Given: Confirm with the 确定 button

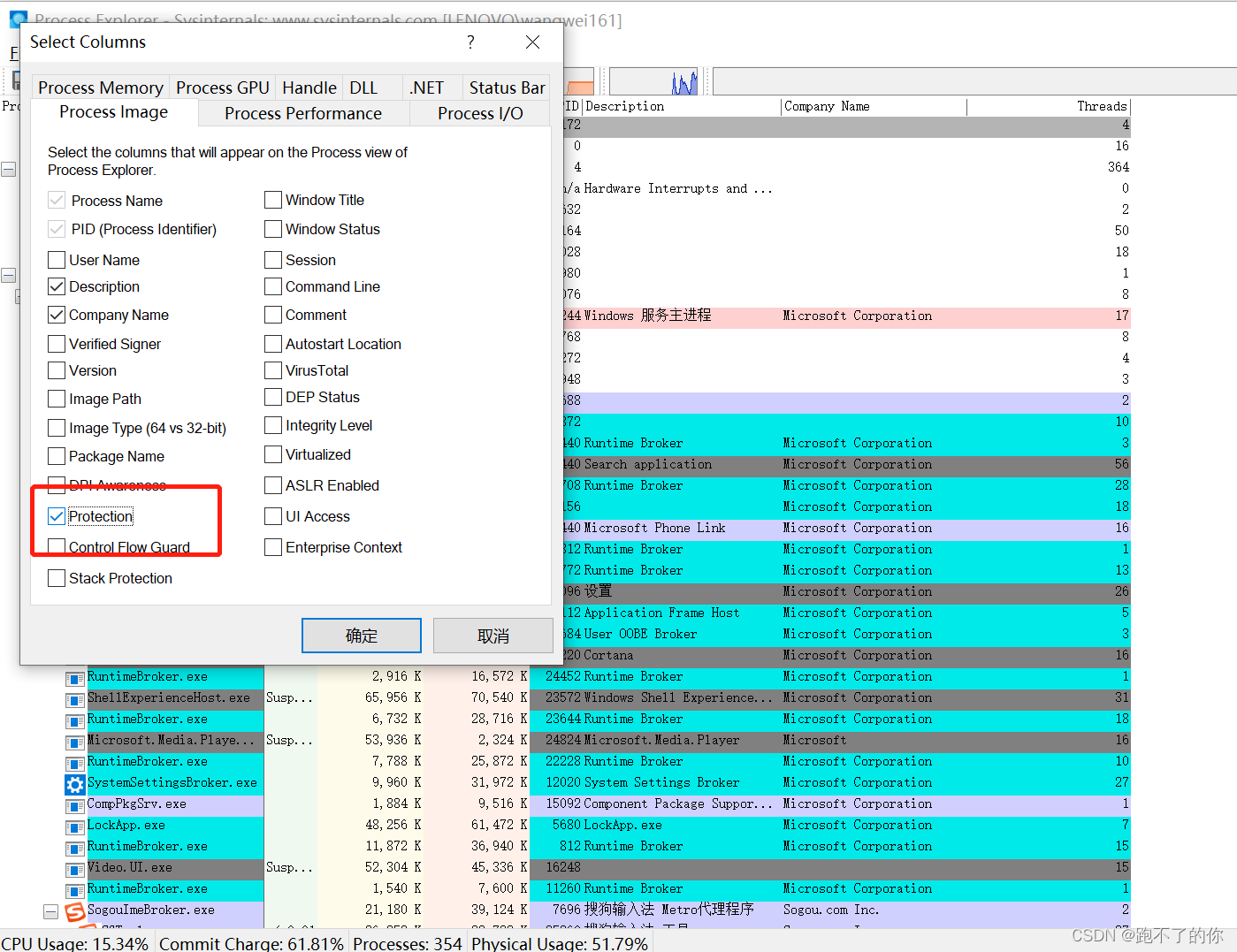Looking at the screenshot, I should (361, 636).
